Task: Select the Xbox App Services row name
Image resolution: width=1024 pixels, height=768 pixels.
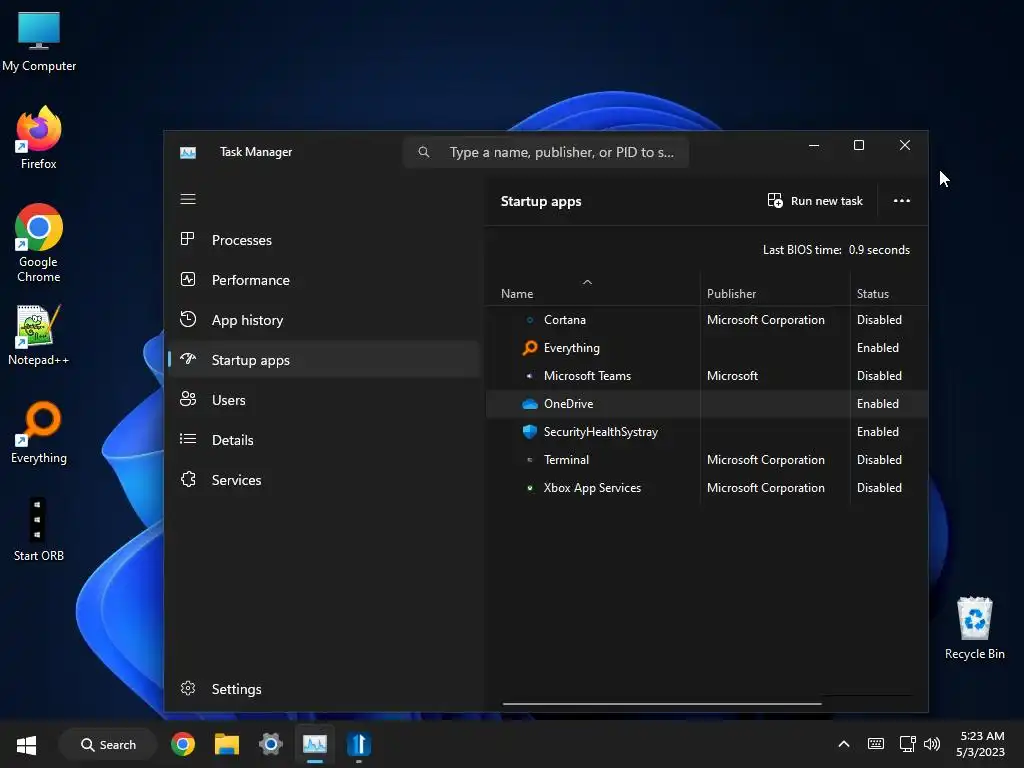Action: pos(592,488)
